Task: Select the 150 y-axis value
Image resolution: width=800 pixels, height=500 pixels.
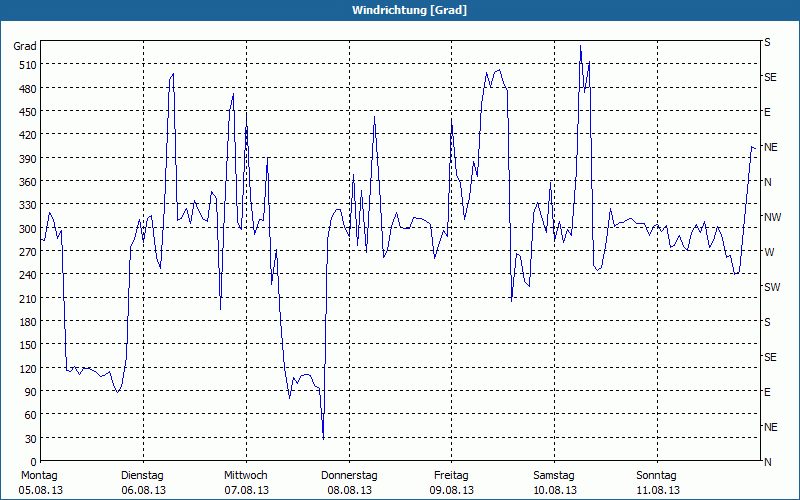Action: pyautogui.click(x=28, y=345)
